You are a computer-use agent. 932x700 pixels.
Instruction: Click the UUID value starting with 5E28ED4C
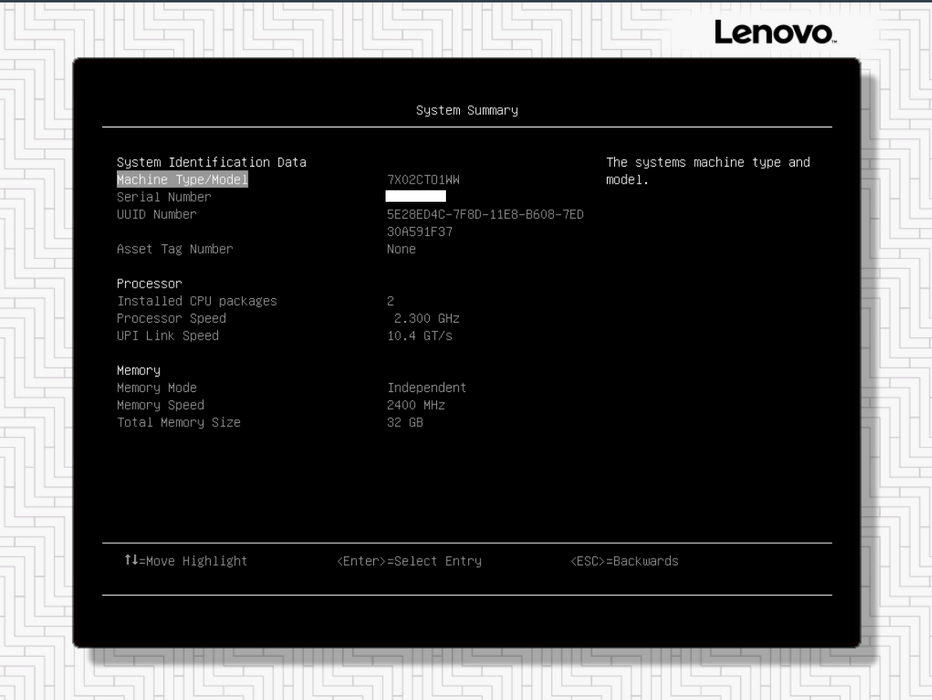(485, 214)
